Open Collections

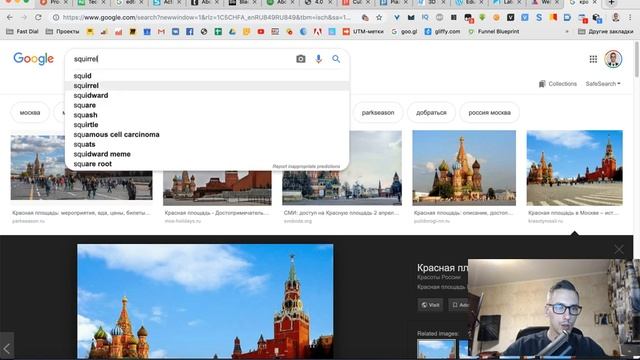pos(558,84)
